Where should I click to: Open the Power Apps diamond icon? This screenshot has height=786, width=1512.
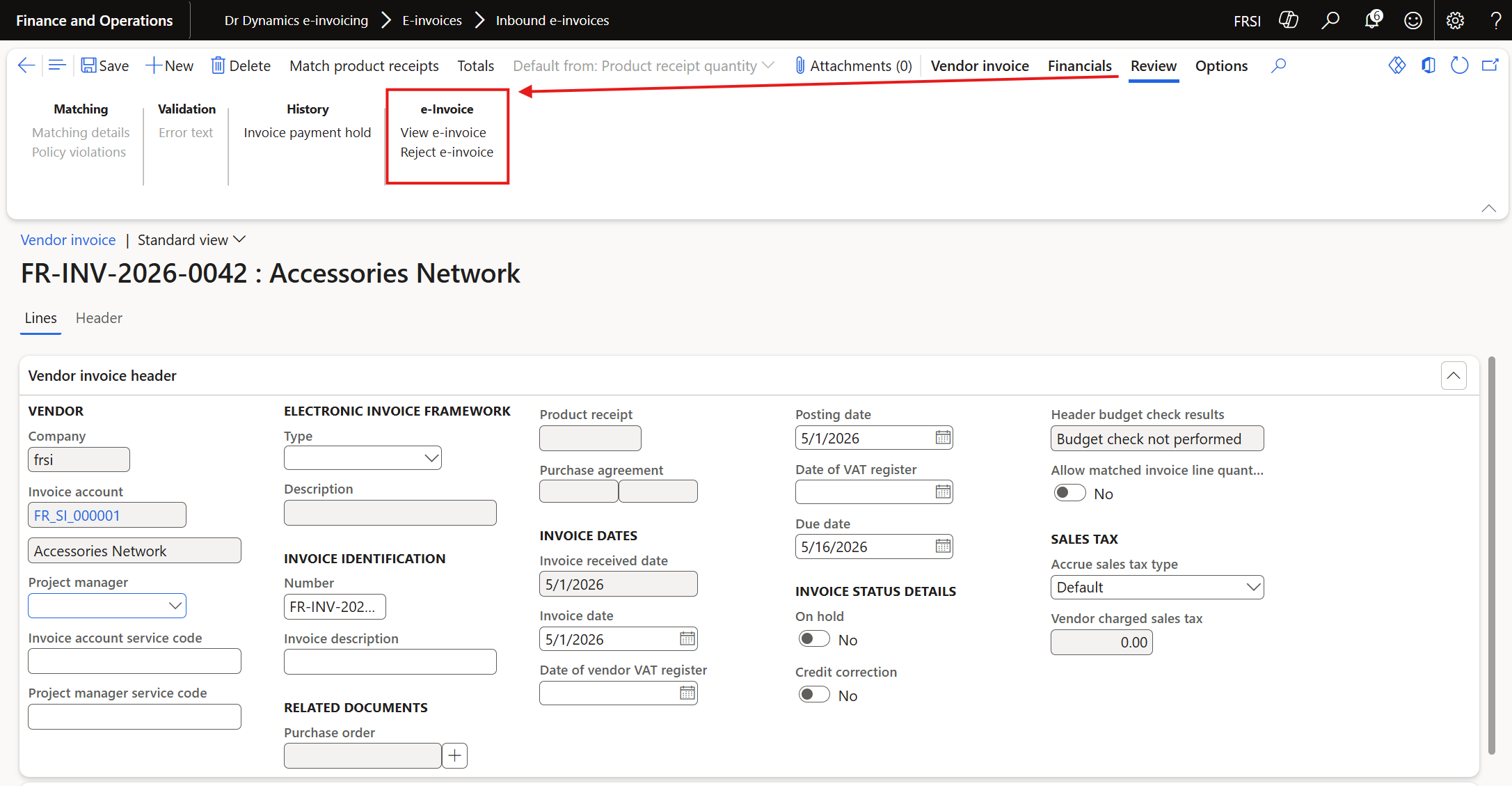coord(1396,65)
